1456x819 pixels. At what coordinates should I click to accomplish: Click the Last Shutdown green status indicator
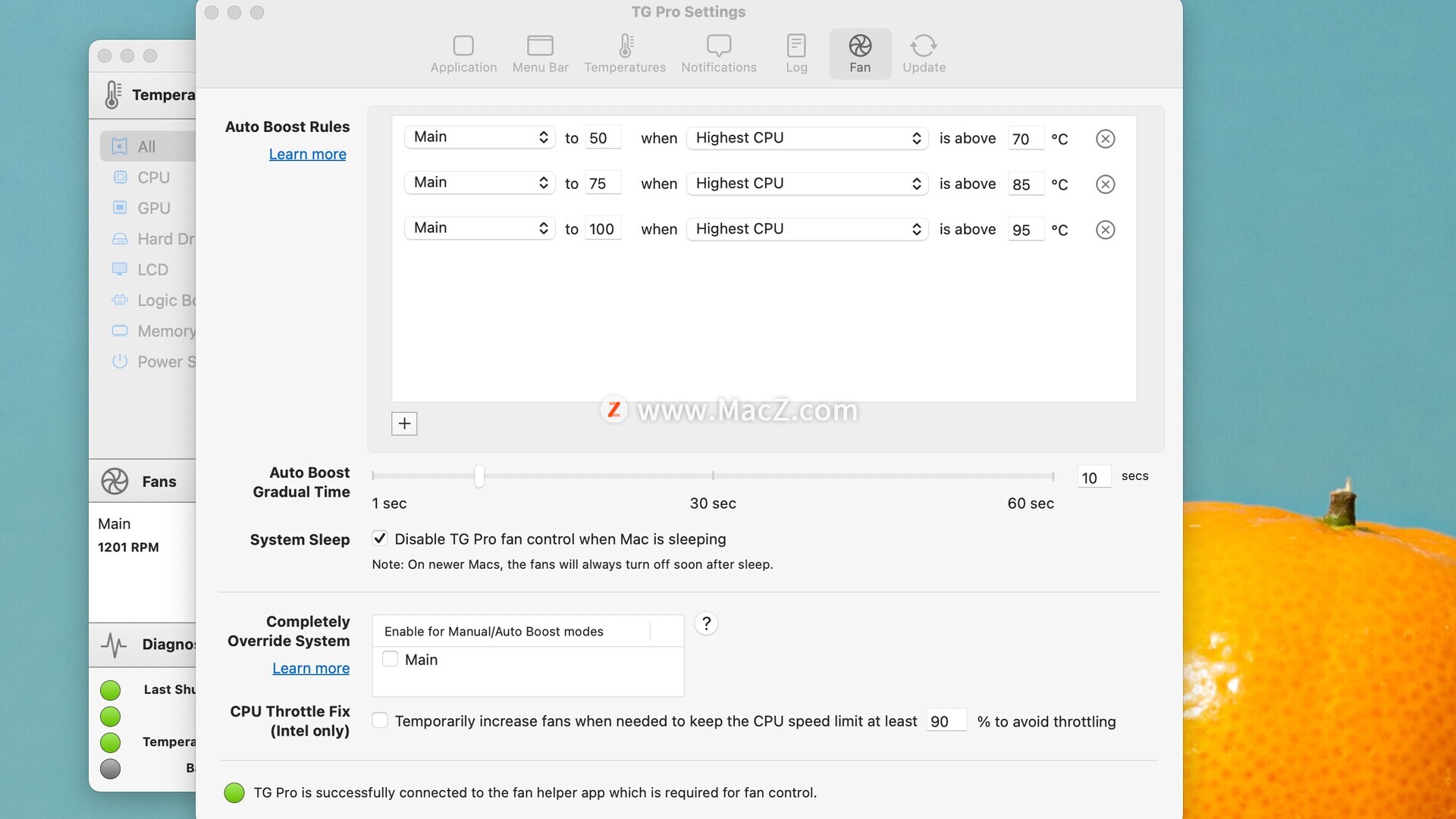tap(111, 690)
